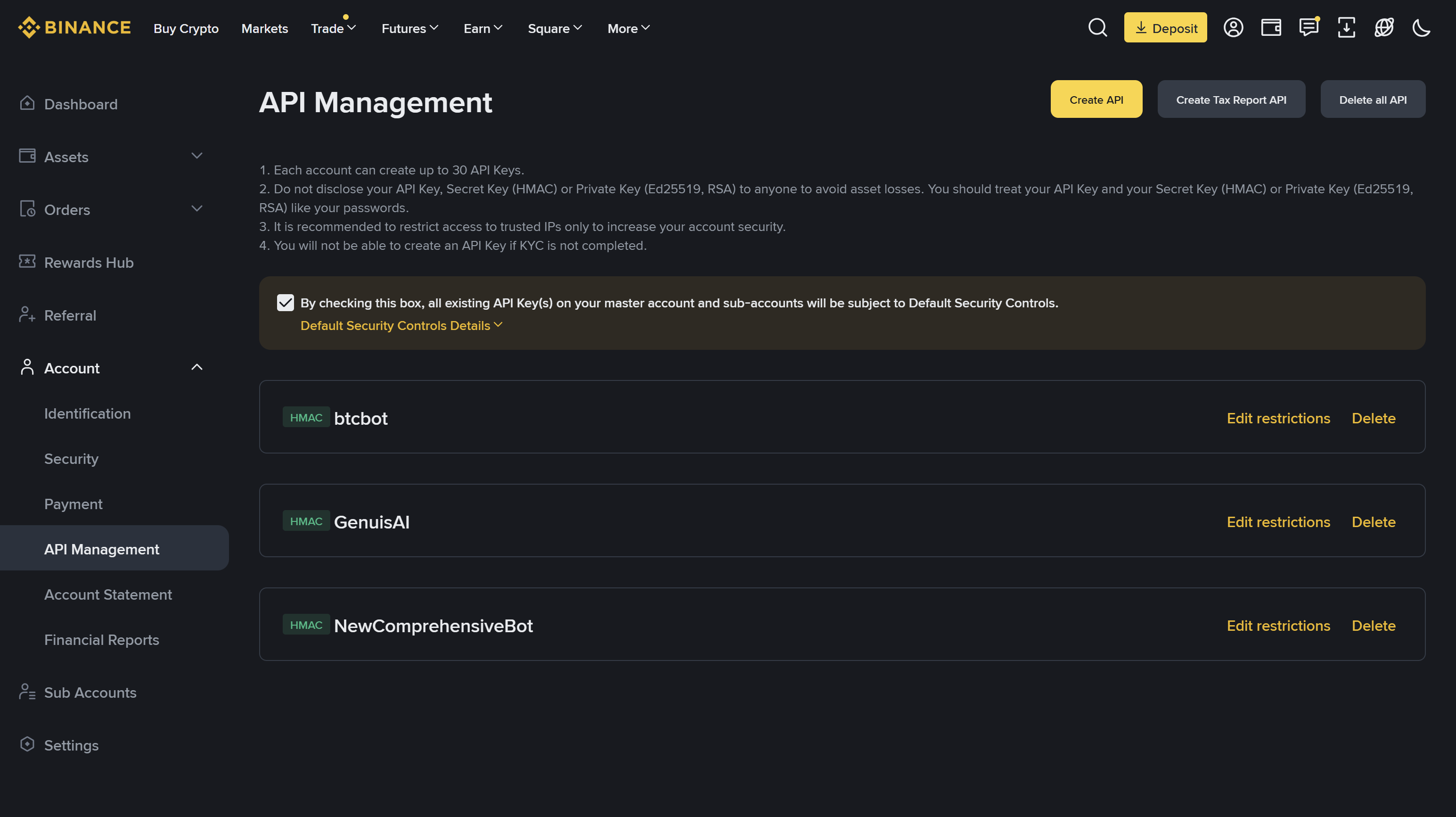Delete the GenuisAI API key

pos(1374,522)
